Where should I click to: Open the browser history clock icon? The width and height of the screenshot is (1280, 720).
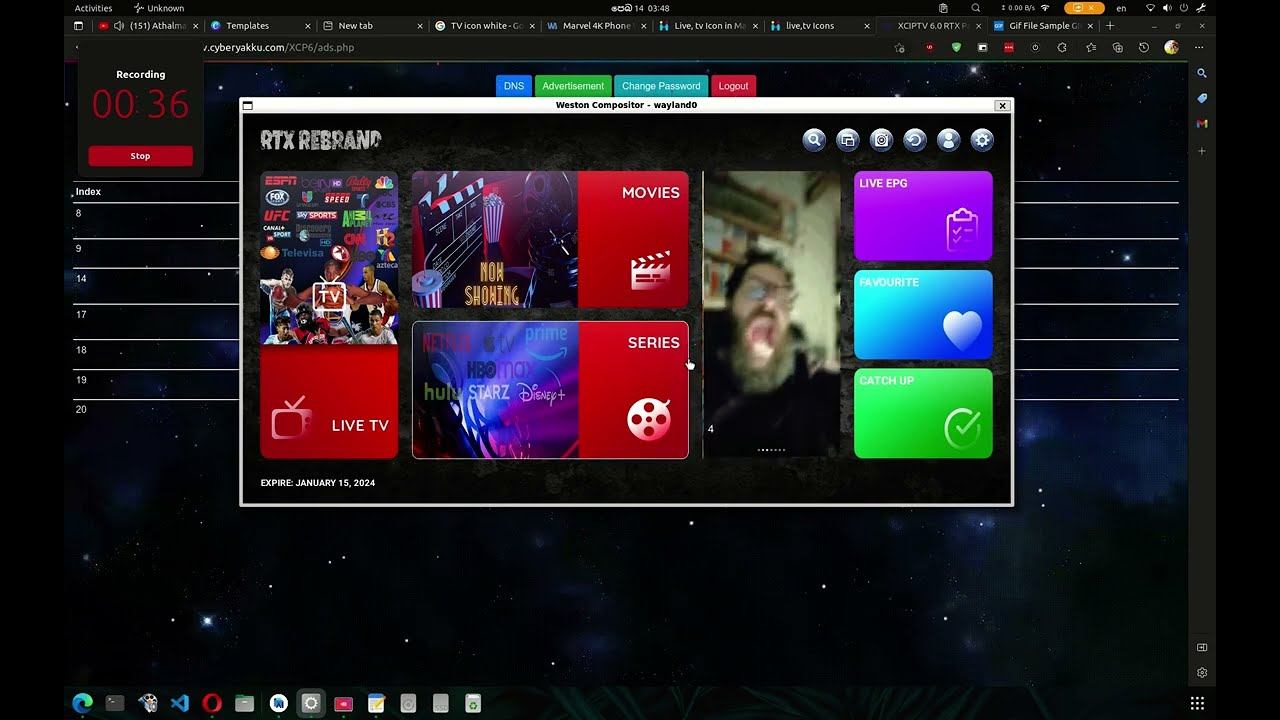click(x=1144, y=47)
